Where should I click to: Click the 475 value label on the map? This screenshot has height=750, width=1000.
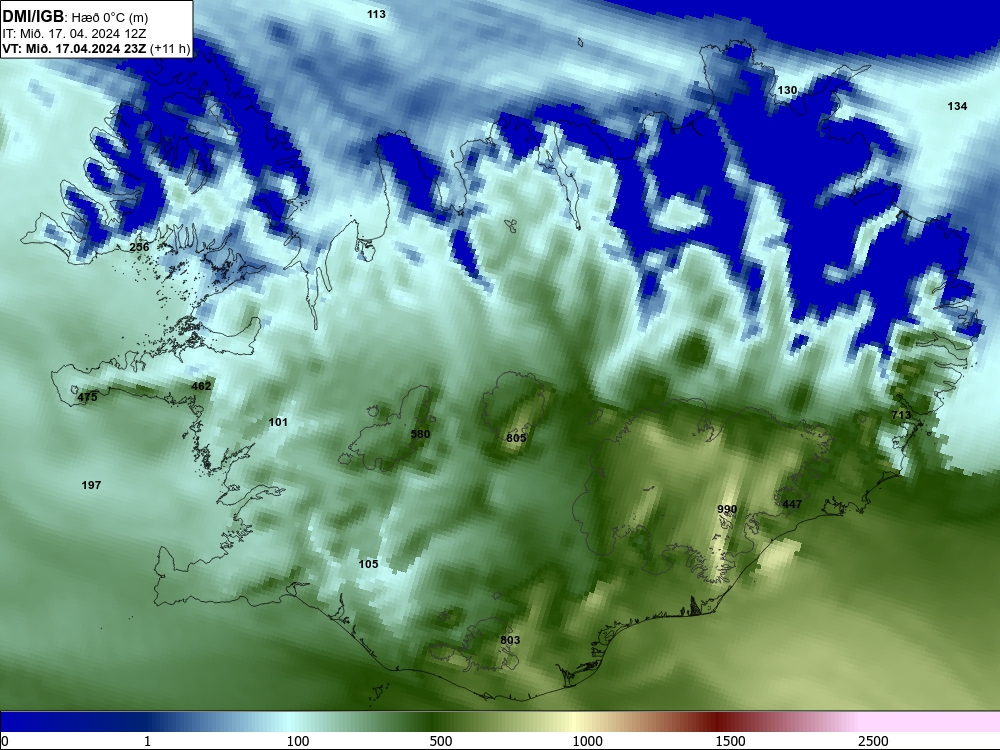pyautogui.click(x=87, y=397)
